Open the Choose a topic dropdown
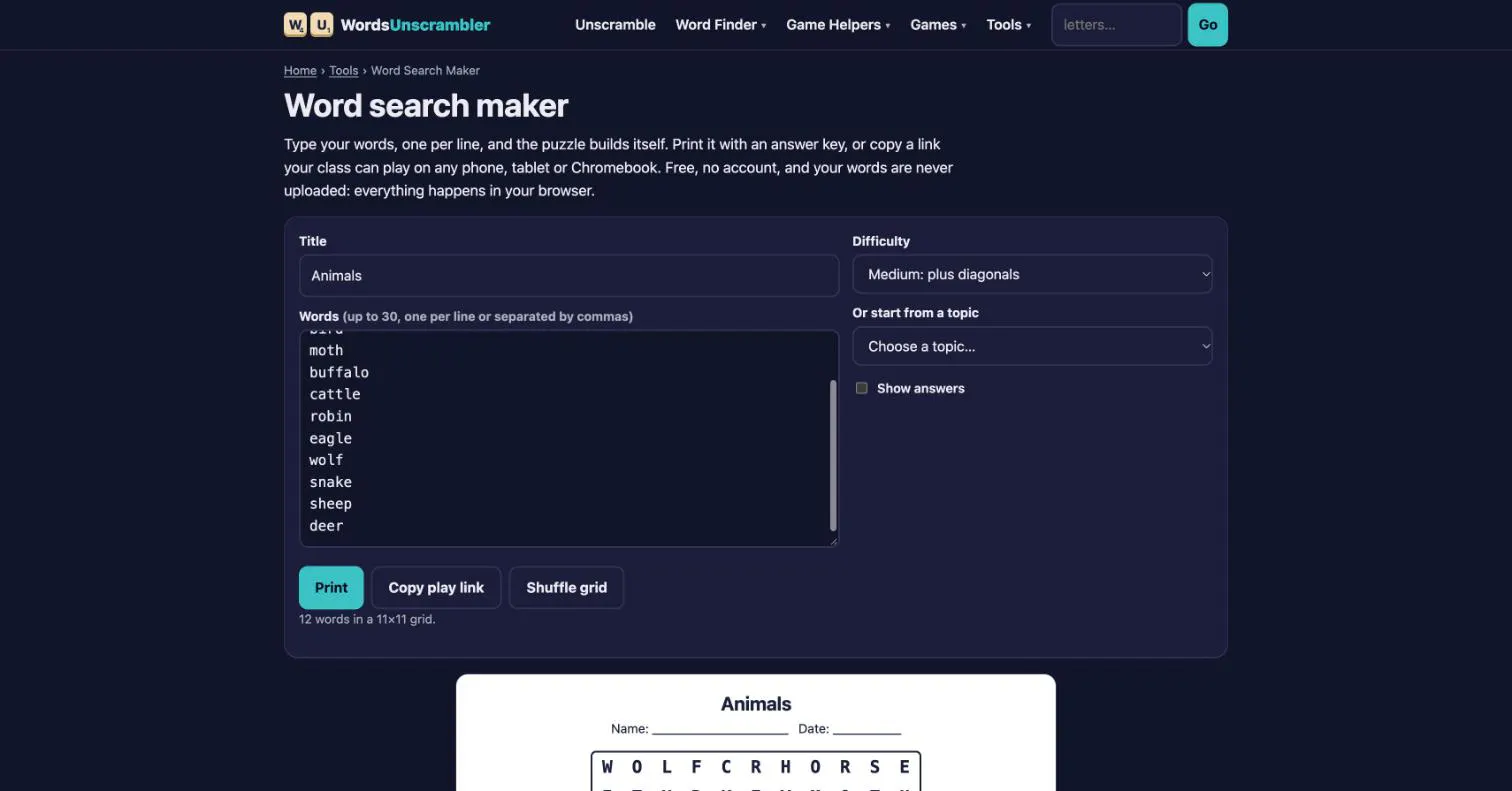This screenshot has height=791, width=1512. click(1032, 346)
